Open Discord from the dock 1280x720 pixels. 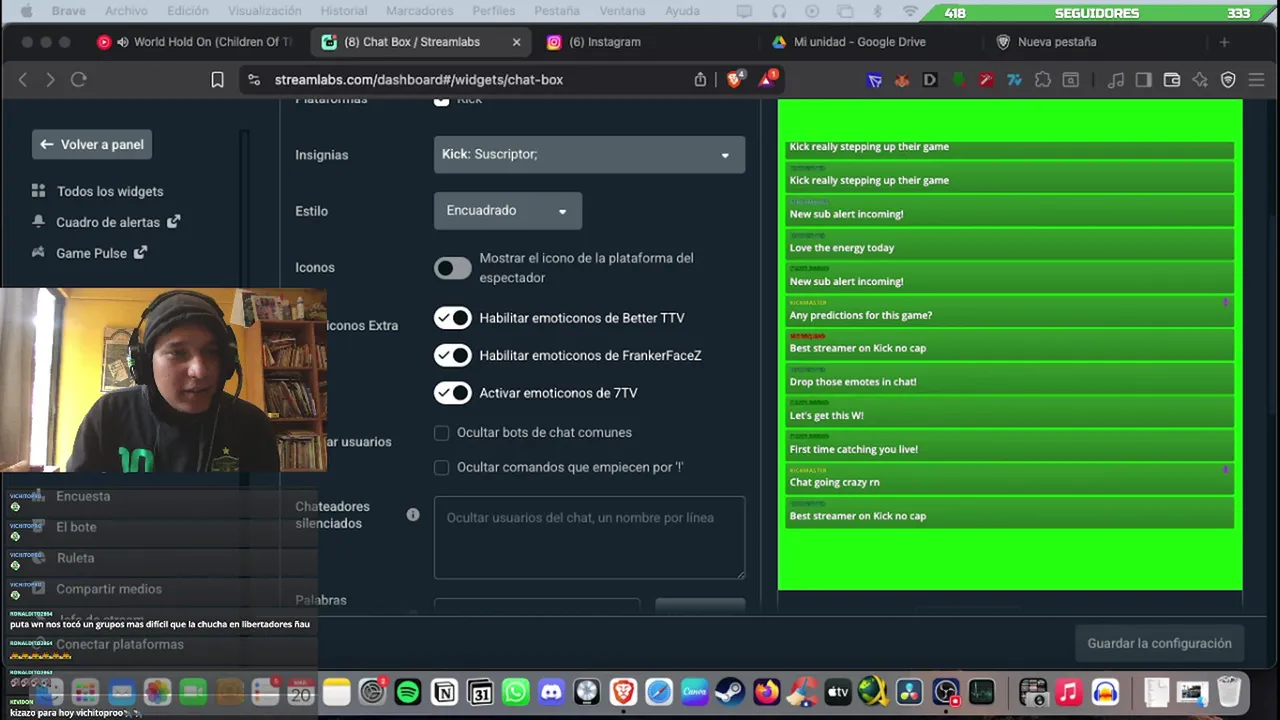pos(551,692)
